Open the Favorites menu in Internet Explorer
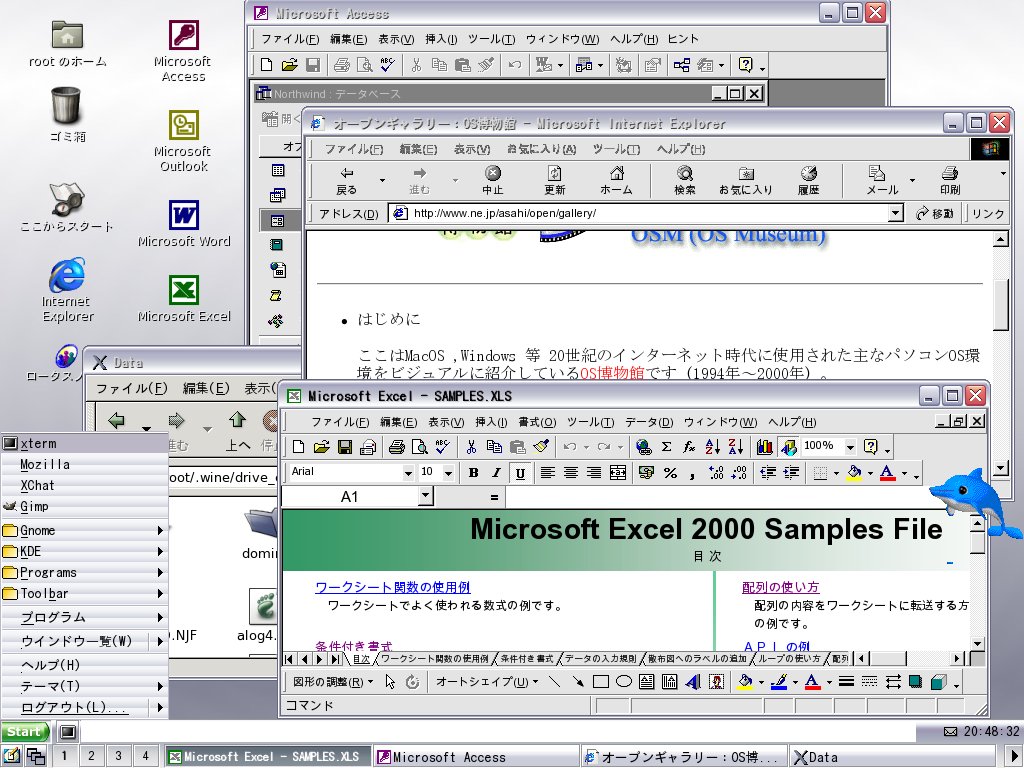This screenshot has width=1024, height=768. (541, 149)
